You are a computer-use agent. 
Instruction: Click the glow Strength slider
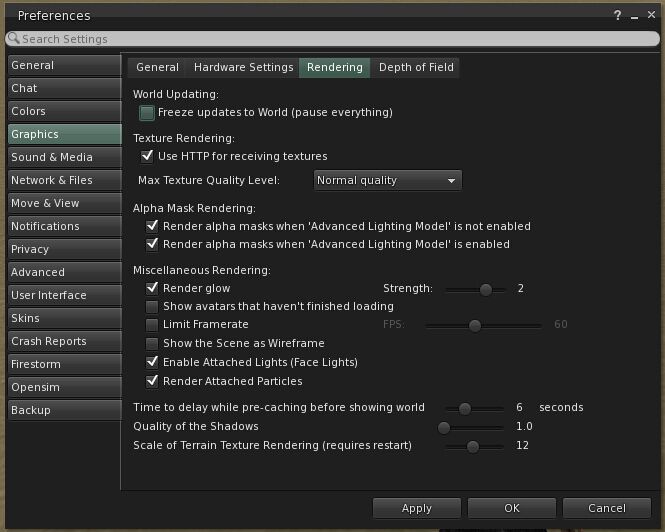click(475, 290)
